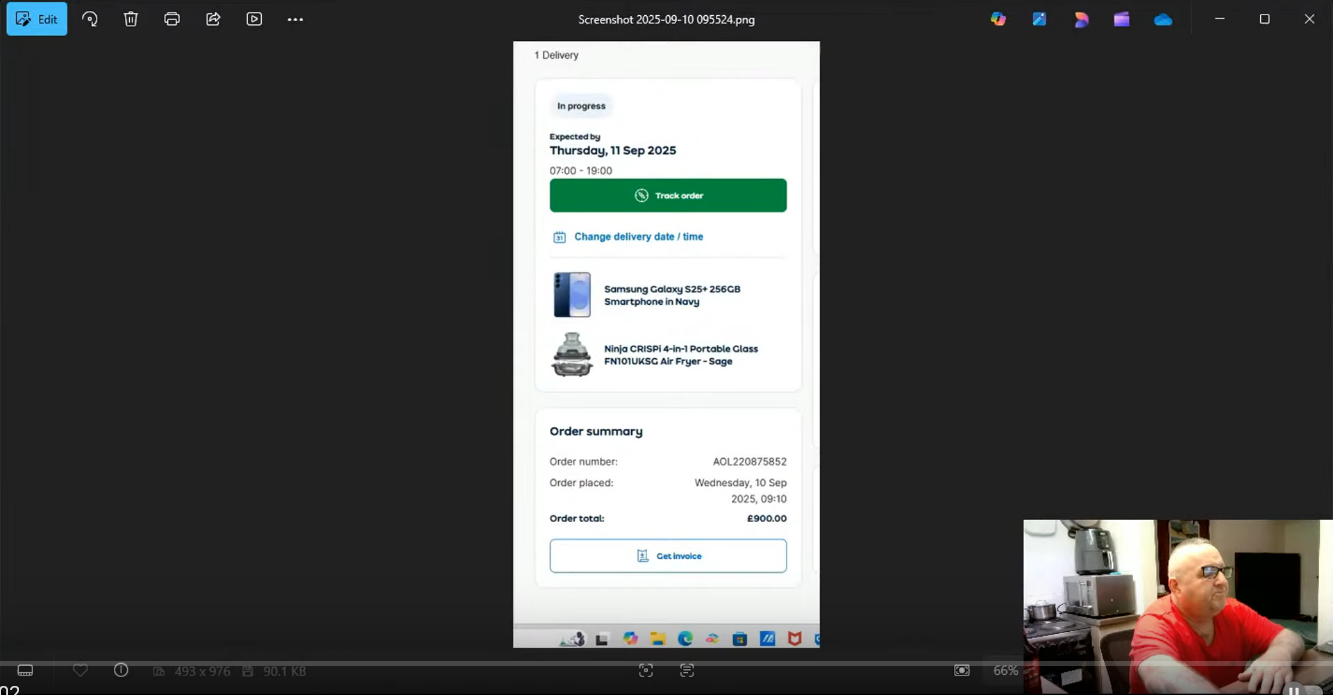Click the fit-to-window icon beside the zoom percentage

coord(962,670)
